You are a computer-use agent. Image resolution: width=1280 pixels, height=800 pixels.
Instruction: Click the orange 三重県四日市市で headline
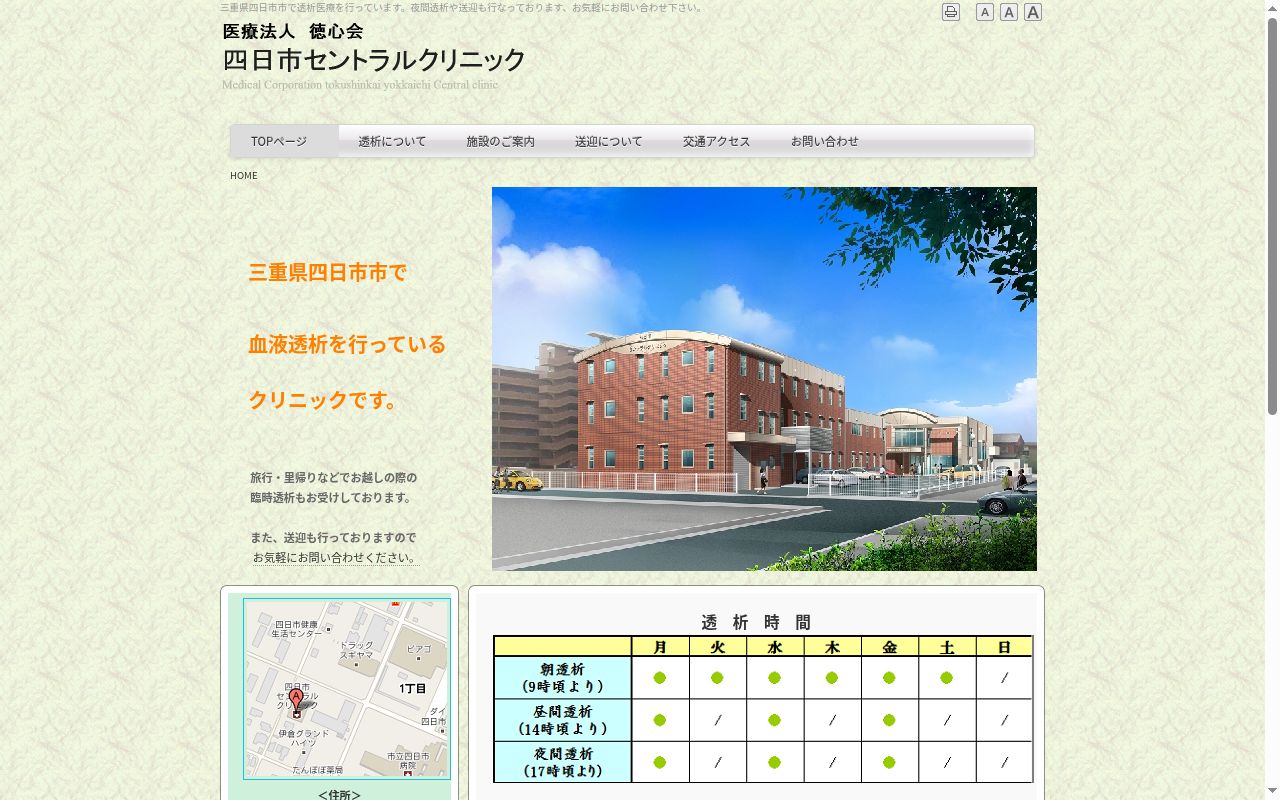point(328,272)
